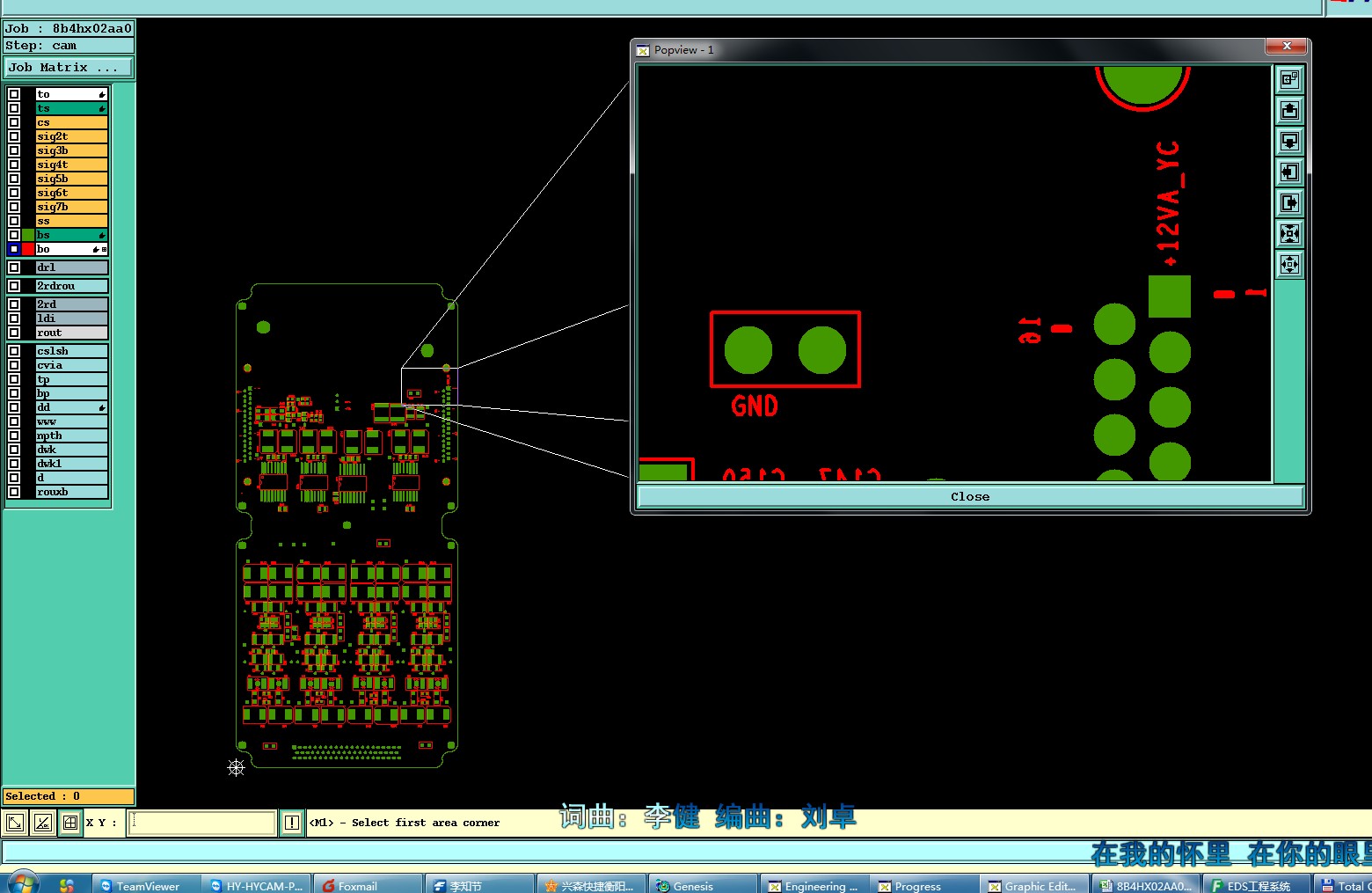Screen dimensions: 1372x893
Task: Toggle visibility checkbox for layer drl
Action: (x=14, y=267)
